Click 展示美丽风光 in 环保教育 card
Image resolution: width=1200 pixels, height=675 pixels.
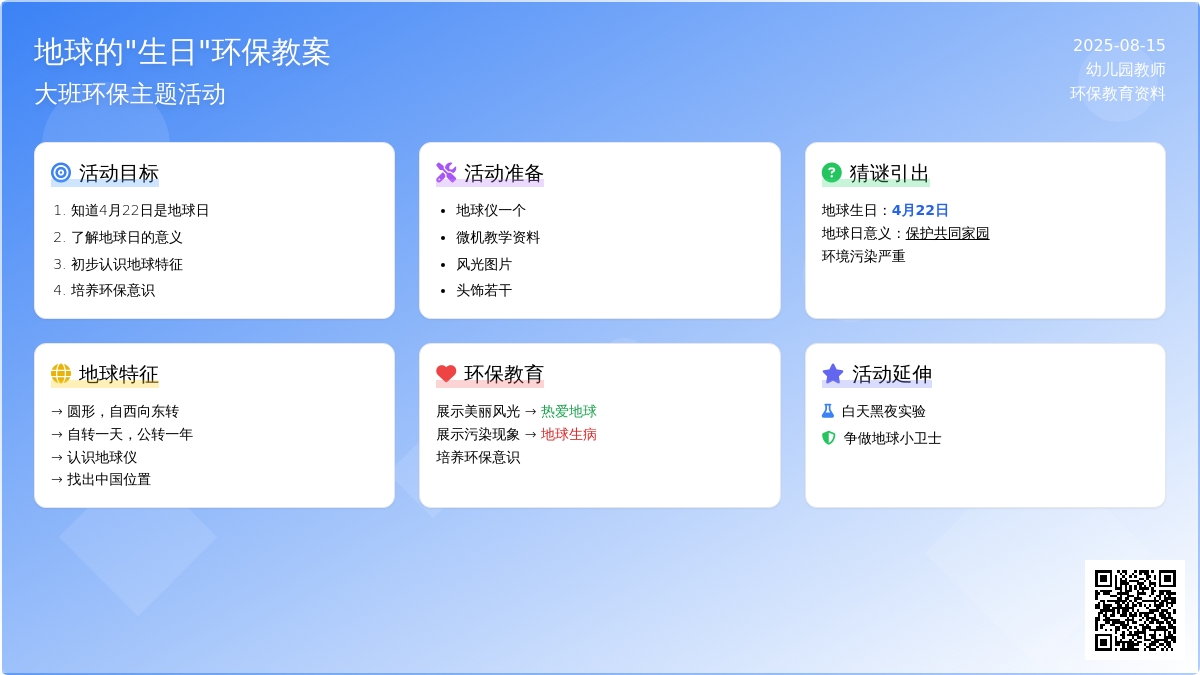[x=478, y=411]
